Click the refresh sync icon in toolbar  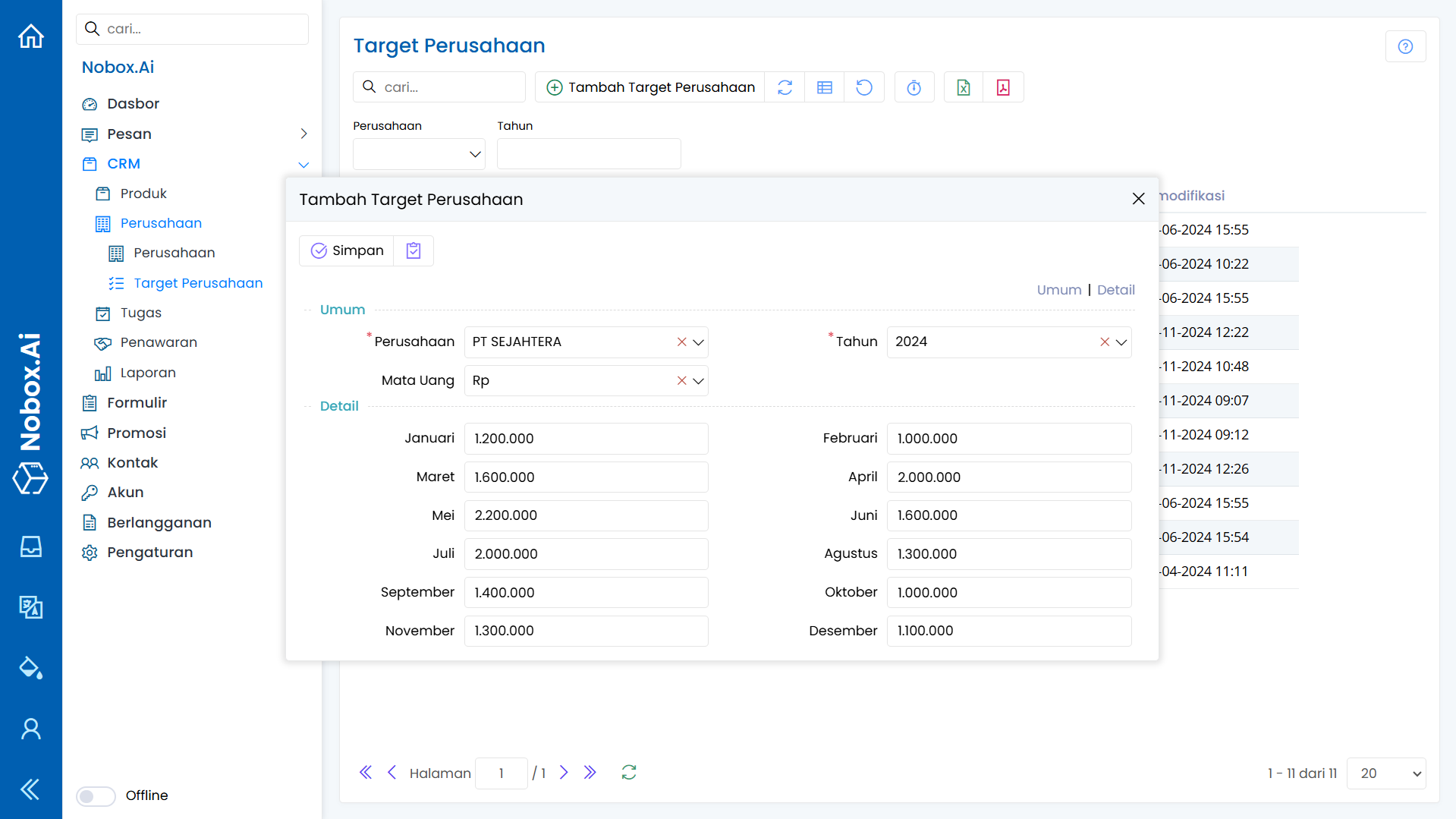point(785,87)
